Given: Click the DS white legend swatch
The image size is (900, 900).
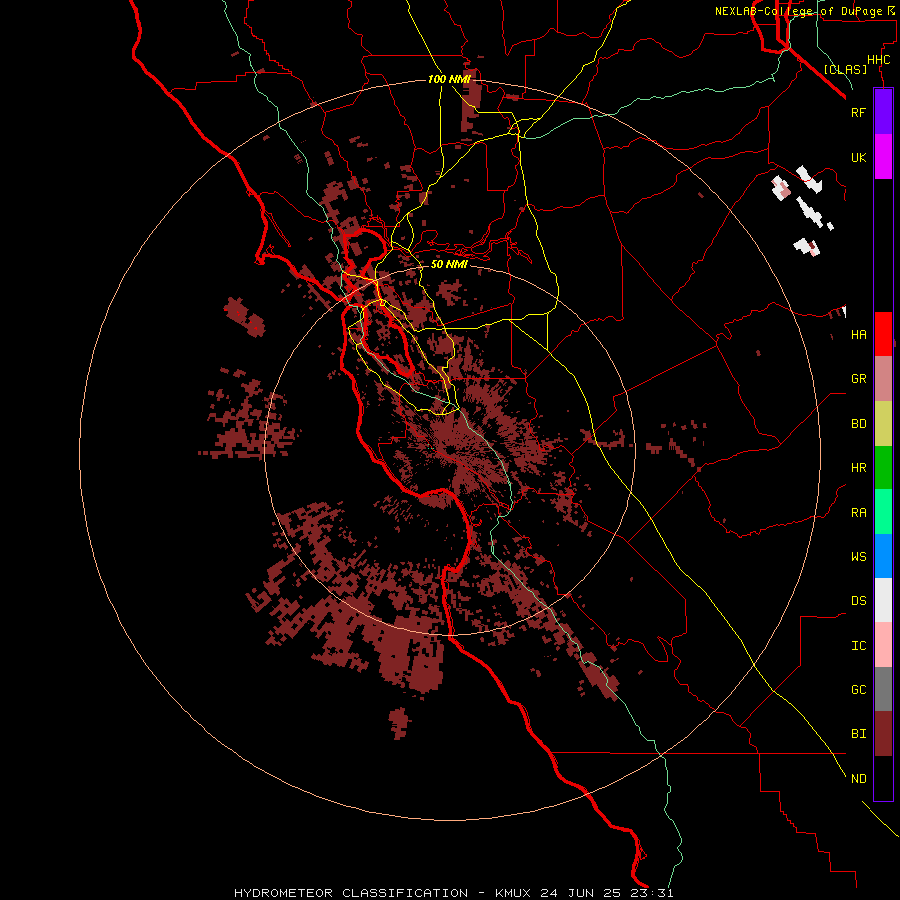Looking at the screenshot, I should point(883,600).
